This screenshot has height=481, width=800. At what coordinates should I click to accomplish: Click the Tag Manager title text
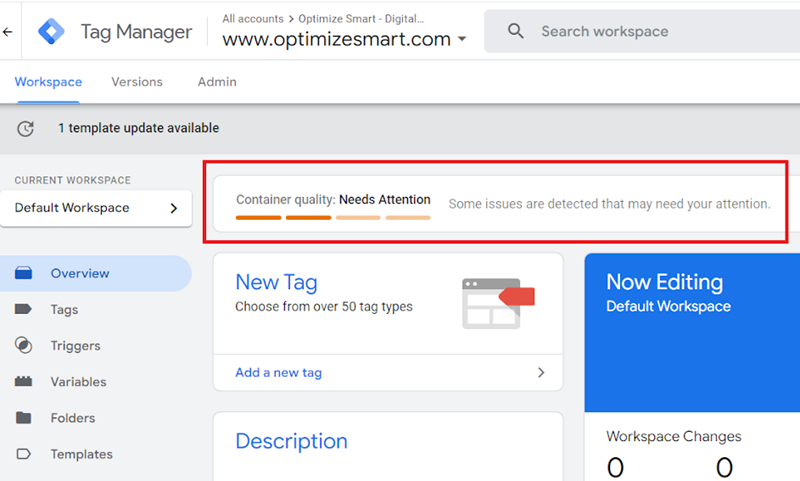point(136,32)
